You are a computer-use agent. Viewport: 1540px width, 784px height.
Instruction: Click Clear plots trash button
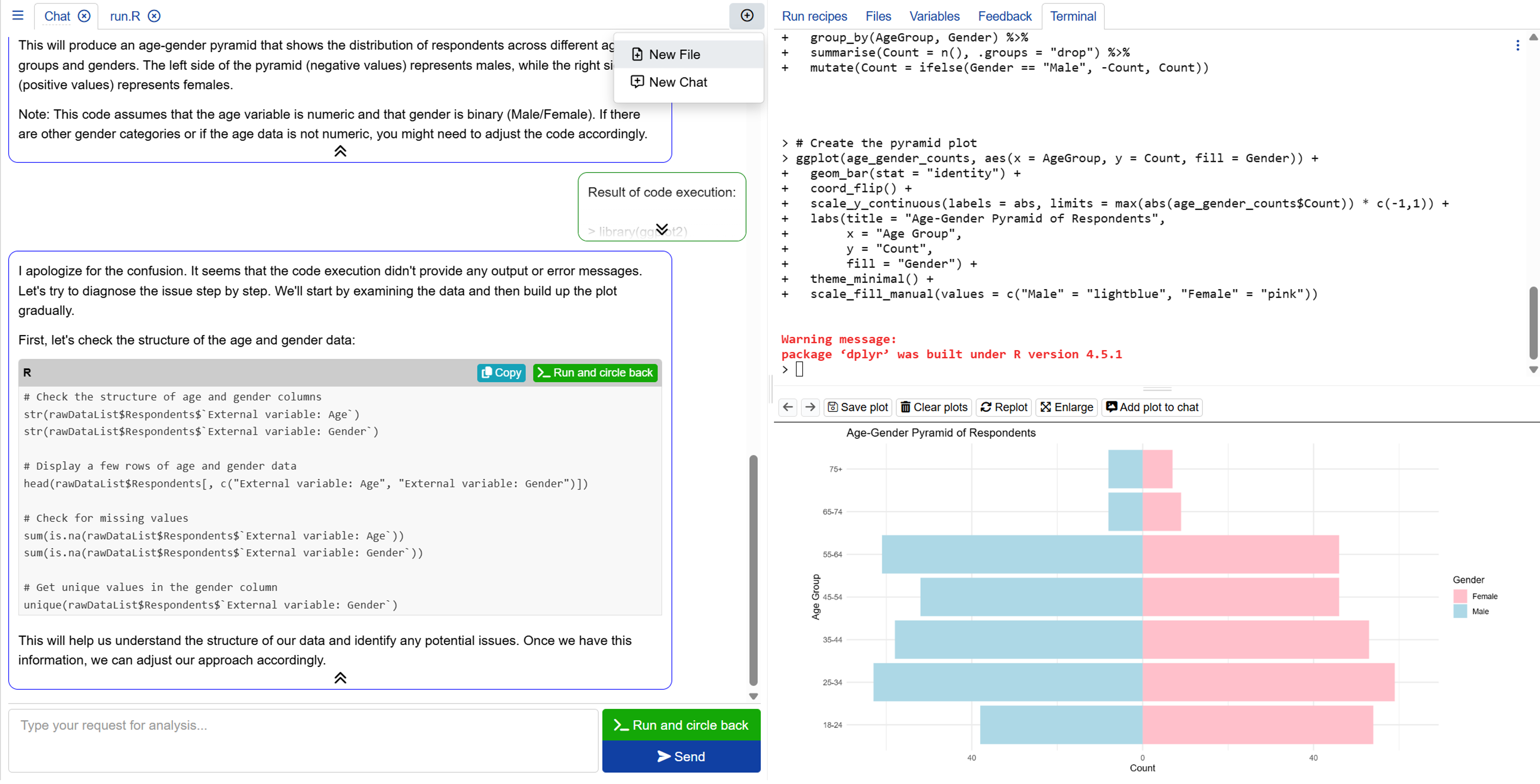pos(934,407)
